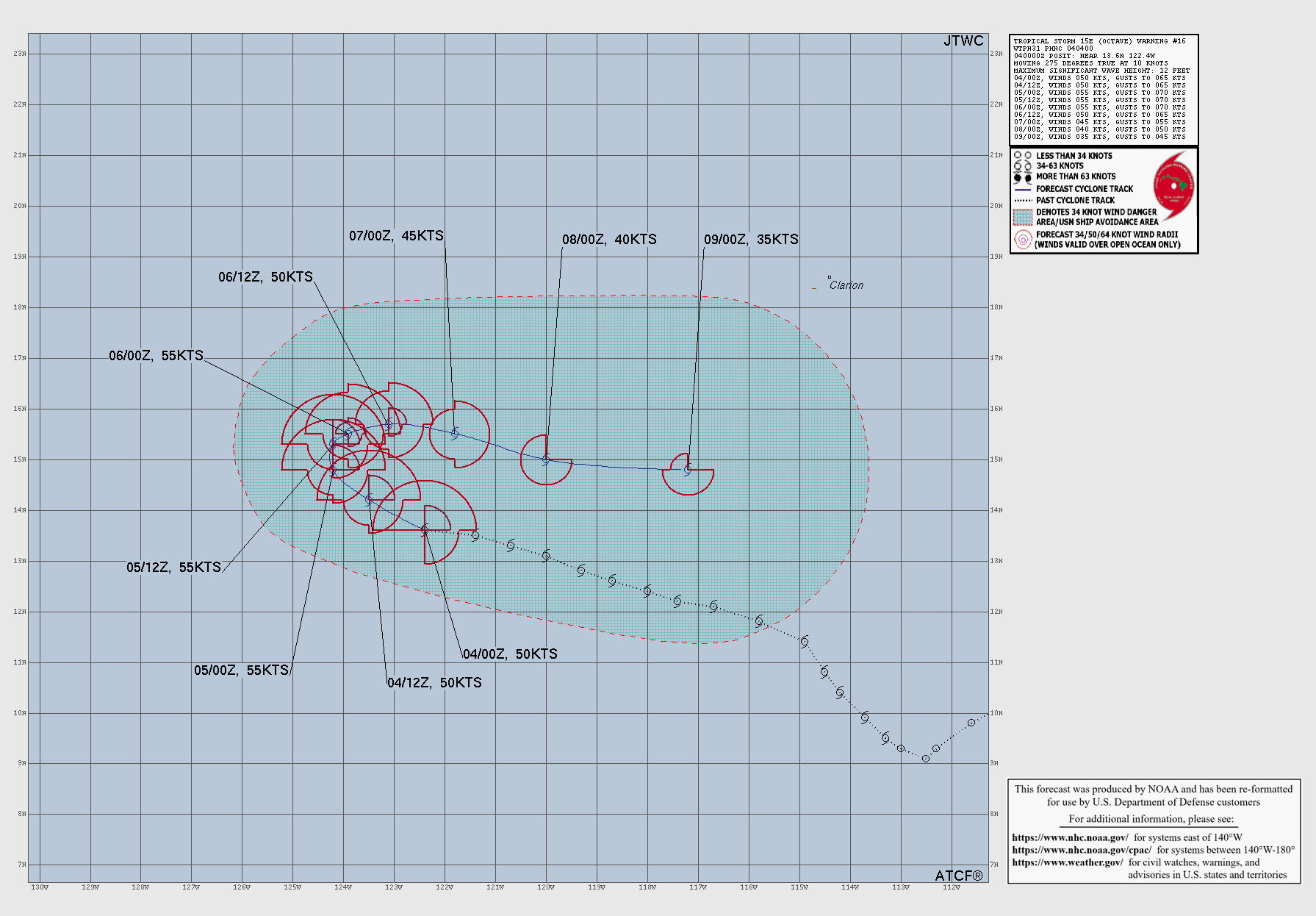Select the 06/00Z, 55KTS forecast label
1316x916 pixels.
tap(156, 356)
